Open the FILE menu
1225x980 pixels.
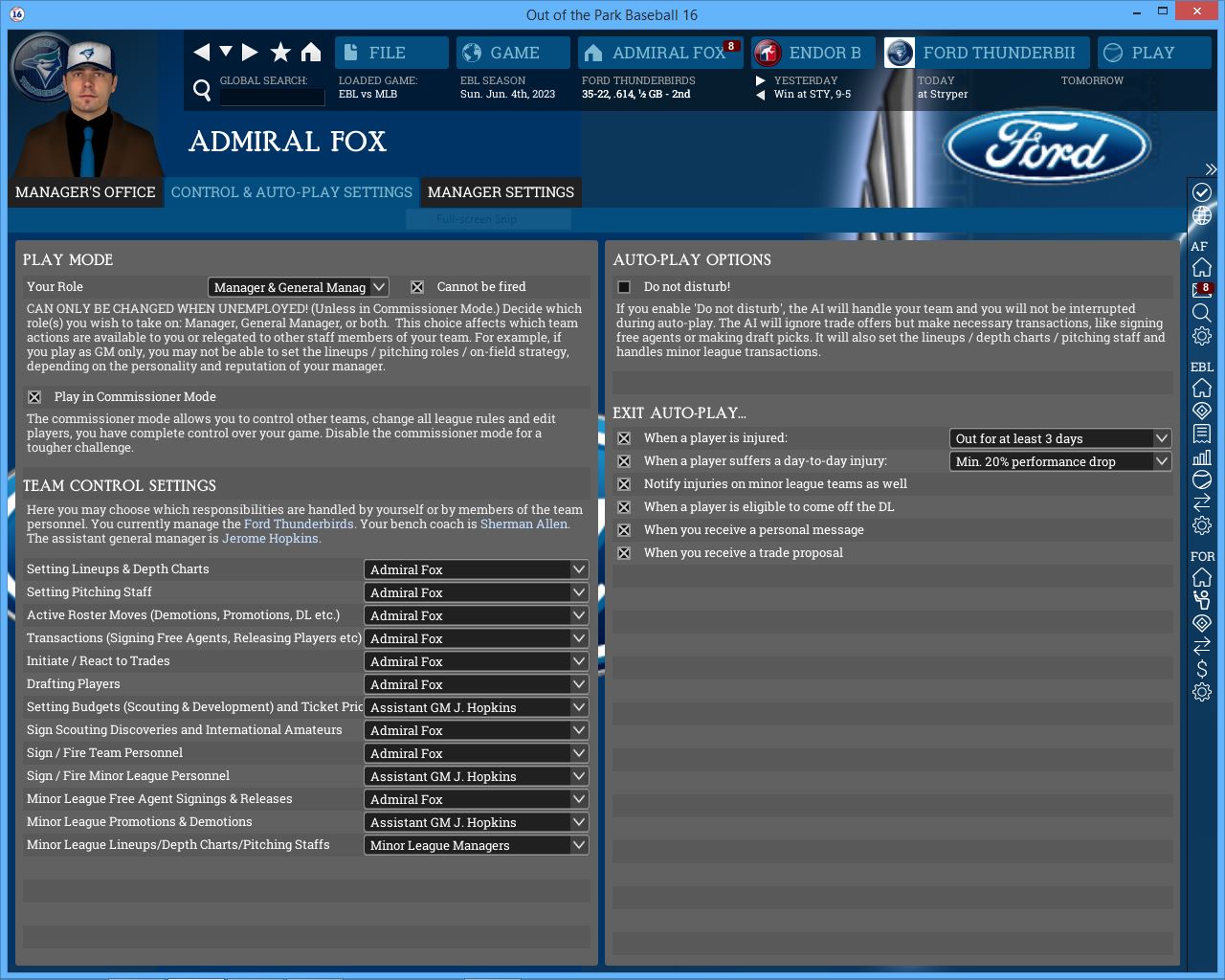(x=391, y=53)
